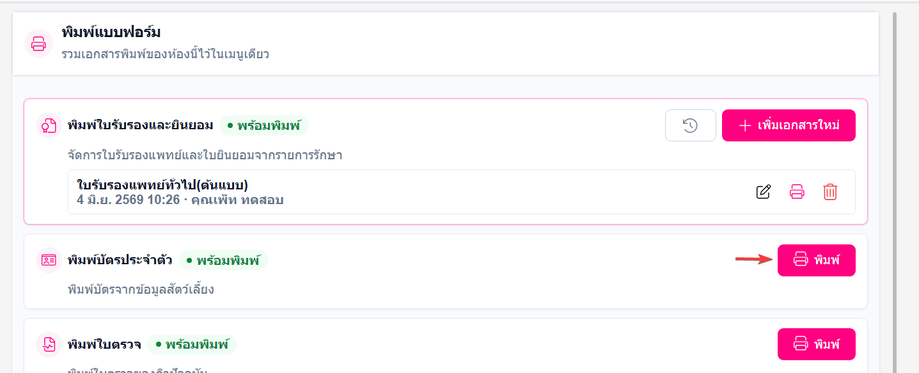
Task: Click พร้อมพิมพ์ badge next to พิมพ์บัตรประจำตัว
Action: point(223,260)
